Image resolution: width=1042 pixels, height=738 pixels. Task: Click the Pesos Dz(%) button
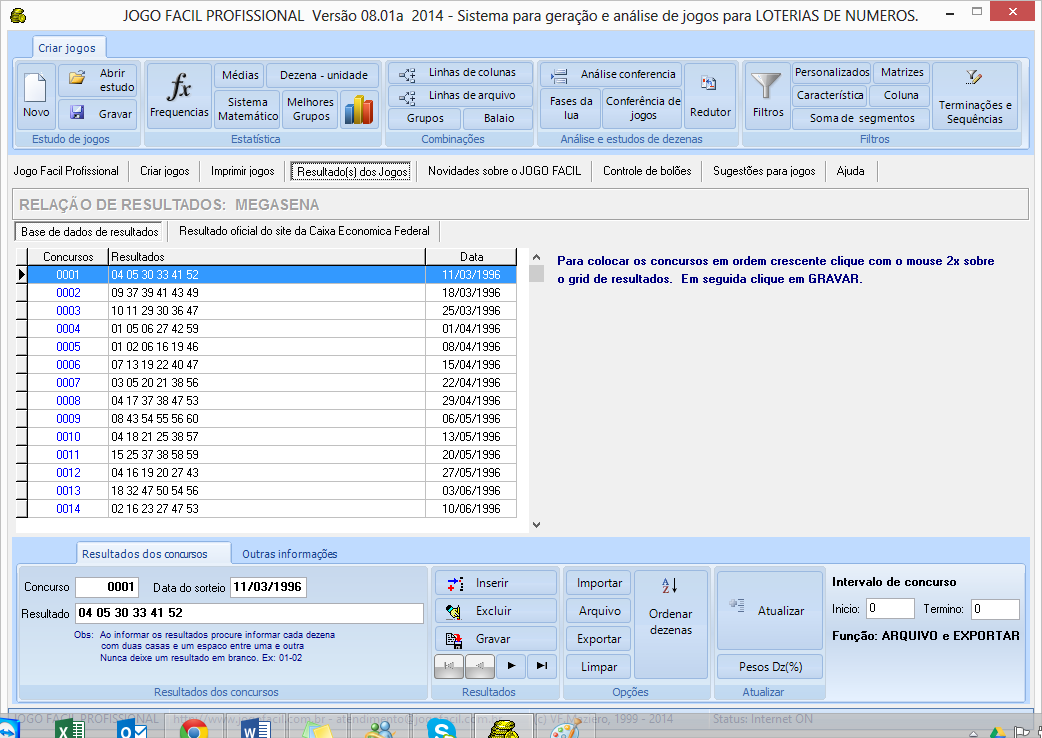tap(768, 666)
